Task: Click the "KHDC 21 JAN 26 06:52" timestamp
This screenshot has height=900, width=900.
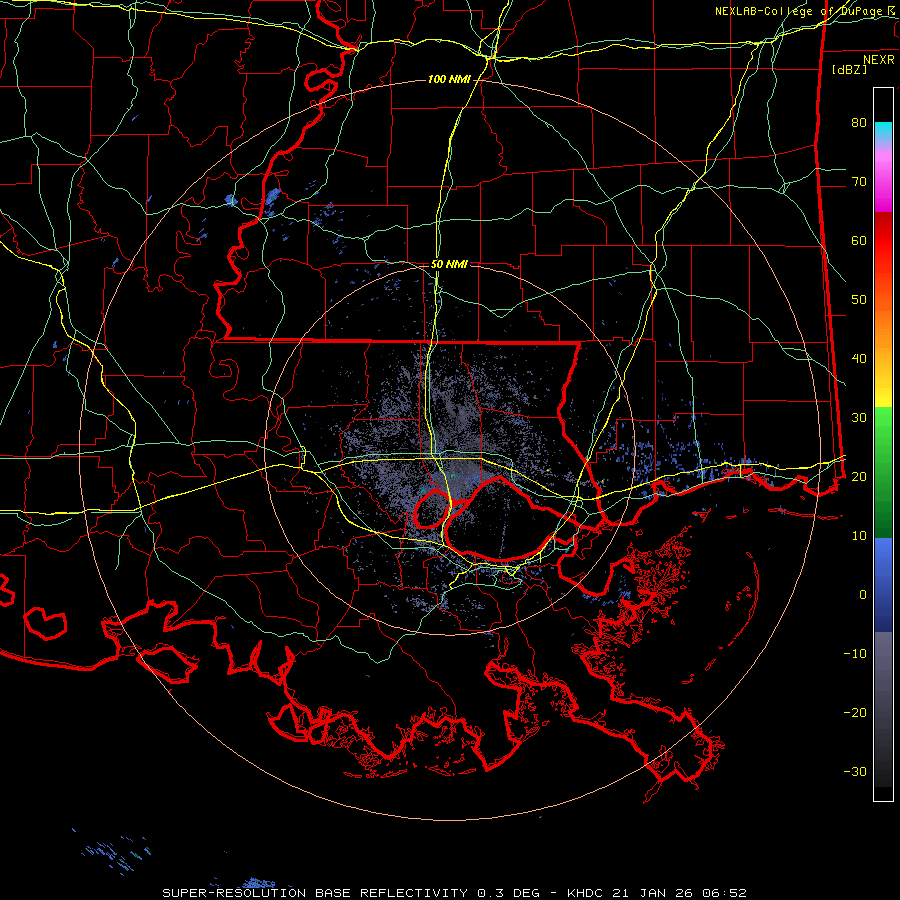Action: pos(657,893)
